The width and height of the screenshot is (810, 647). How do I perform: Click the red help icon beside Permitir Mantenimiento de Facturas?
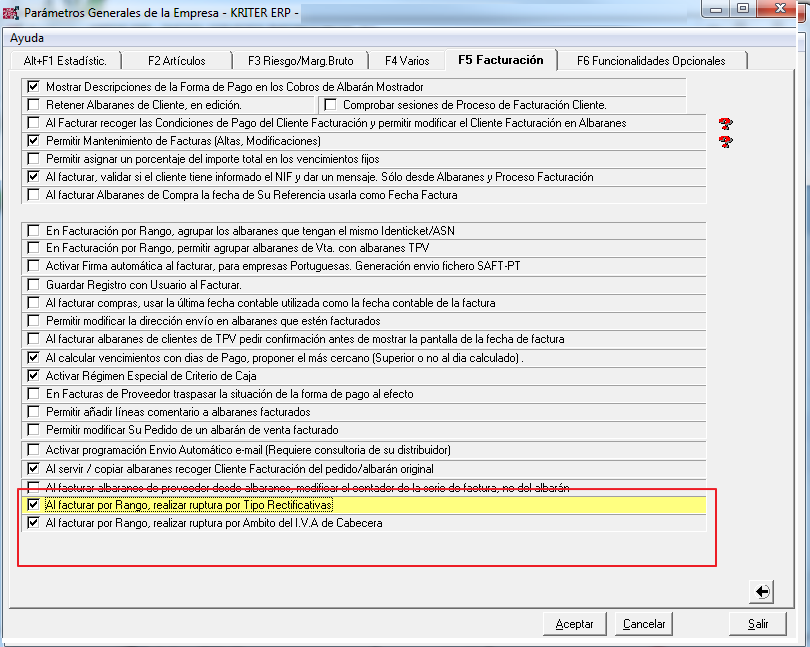[x=726, y=141]
